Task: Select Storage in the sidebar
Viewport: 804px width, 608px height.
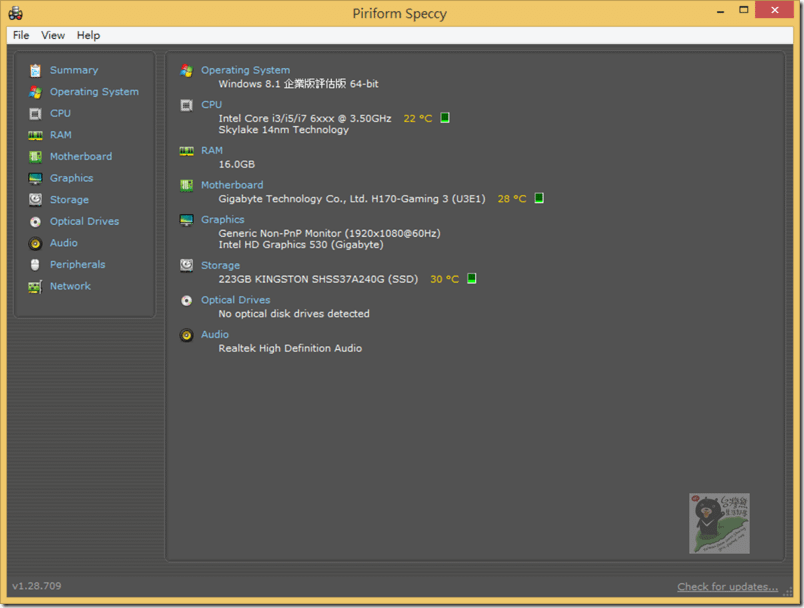Action: coord(69,200)
